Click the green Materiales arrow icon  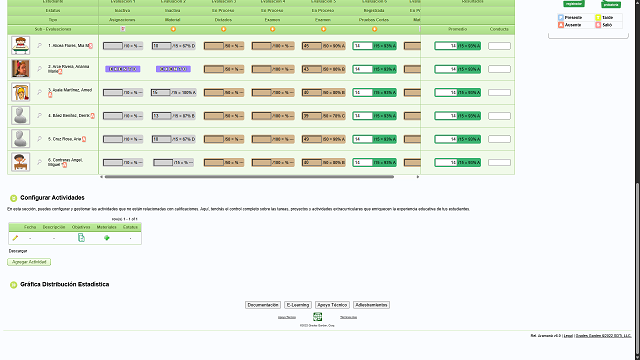(x=107, y=238)
